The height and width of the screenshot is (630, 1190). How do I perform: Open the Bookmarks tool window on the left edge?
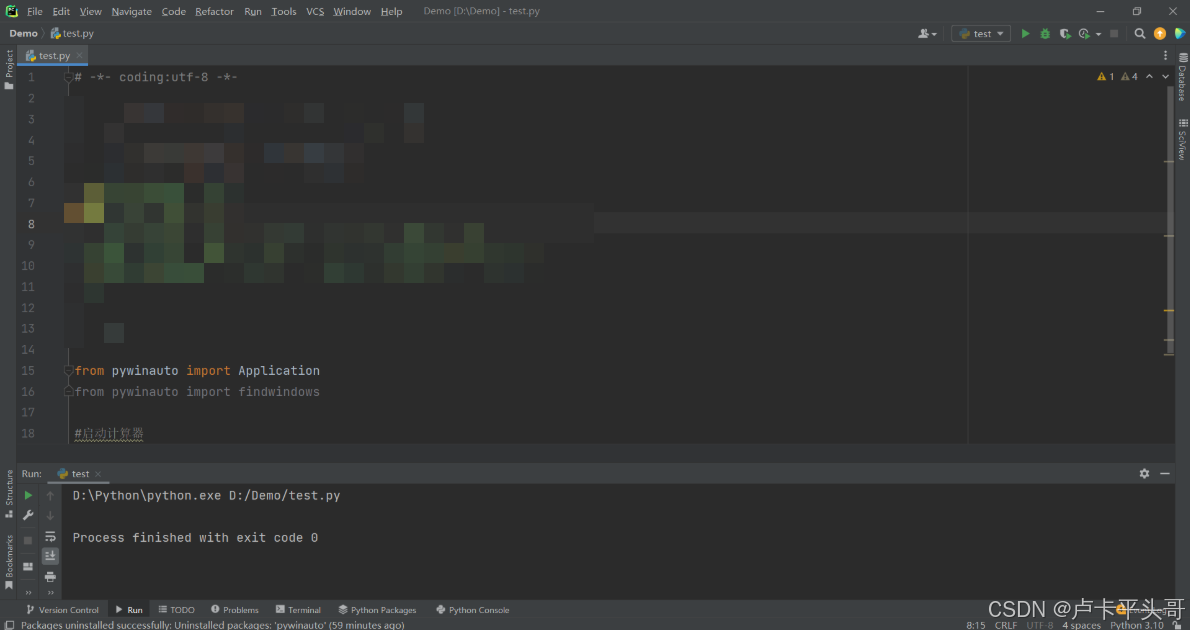pos(9,562)
